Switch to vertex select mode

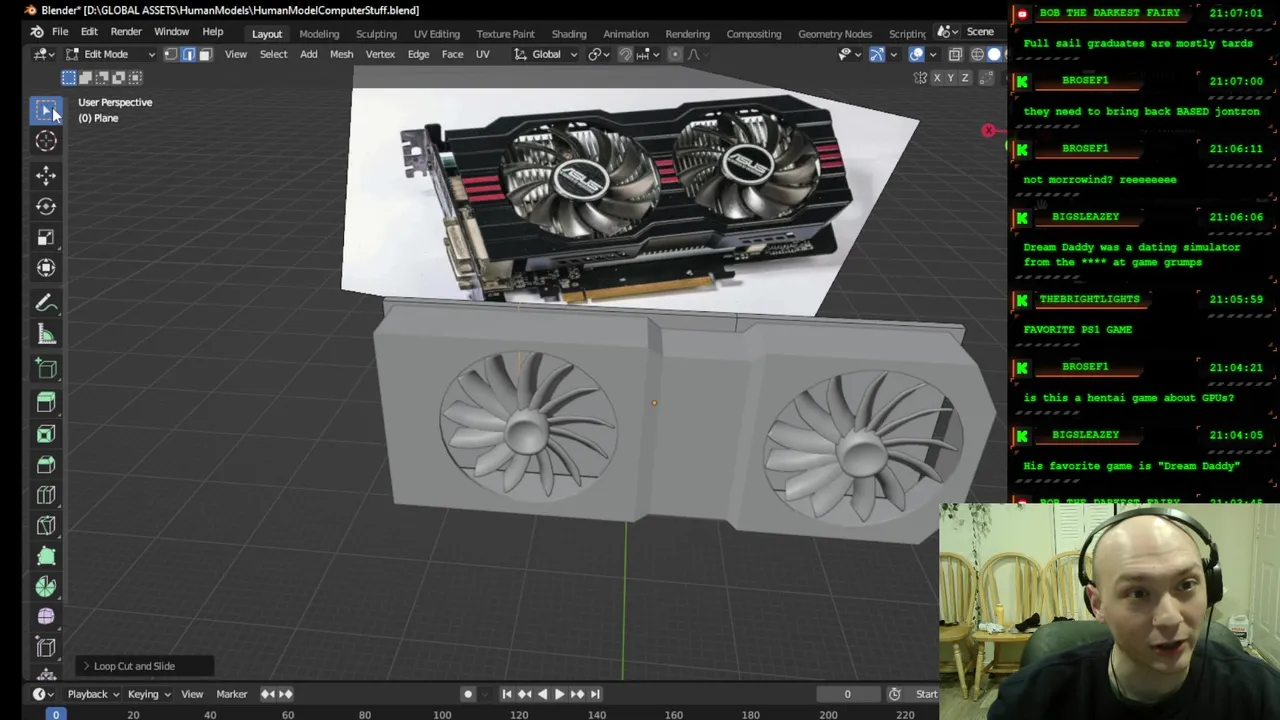click(171, 54)
